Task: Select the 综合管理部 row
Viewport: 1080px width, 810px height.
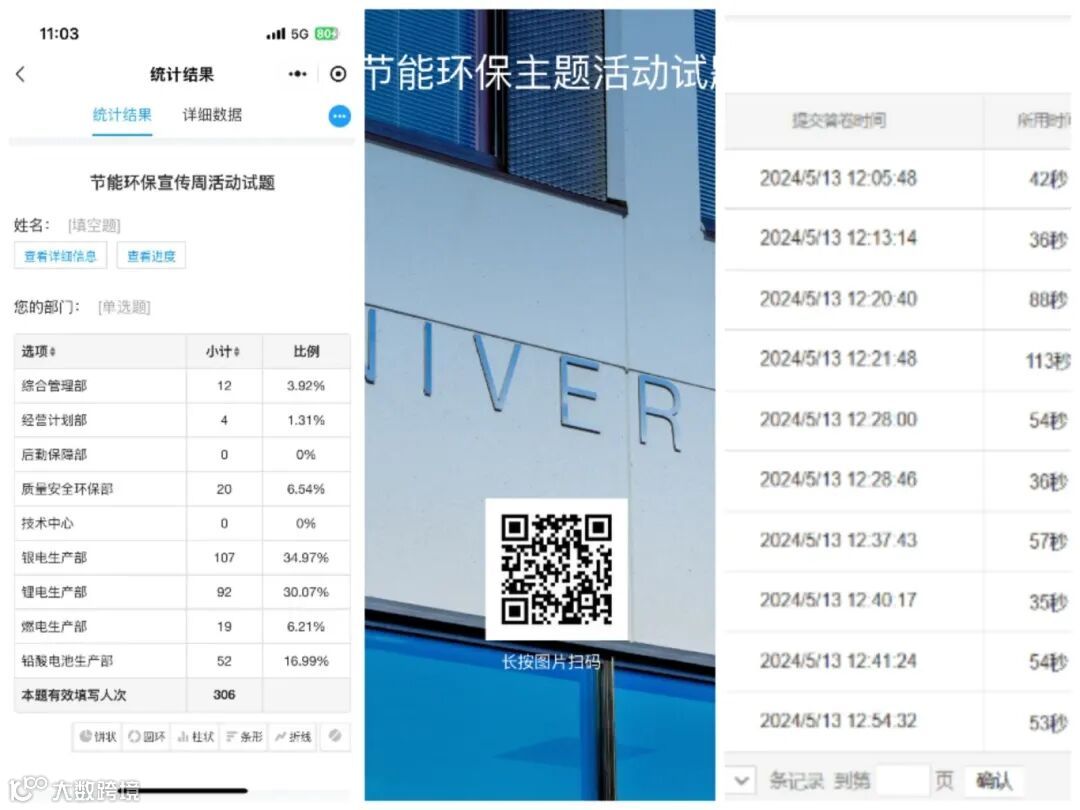Action: [183, 386]
